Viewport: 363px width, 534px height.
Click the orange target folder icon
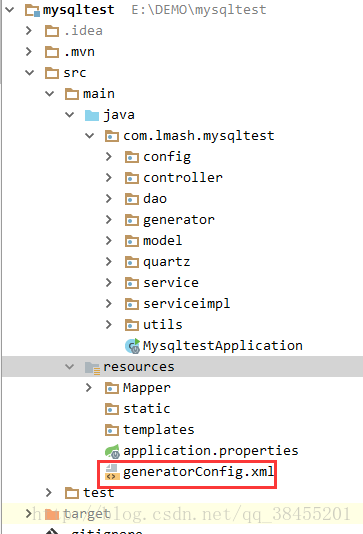click(52, 514)
